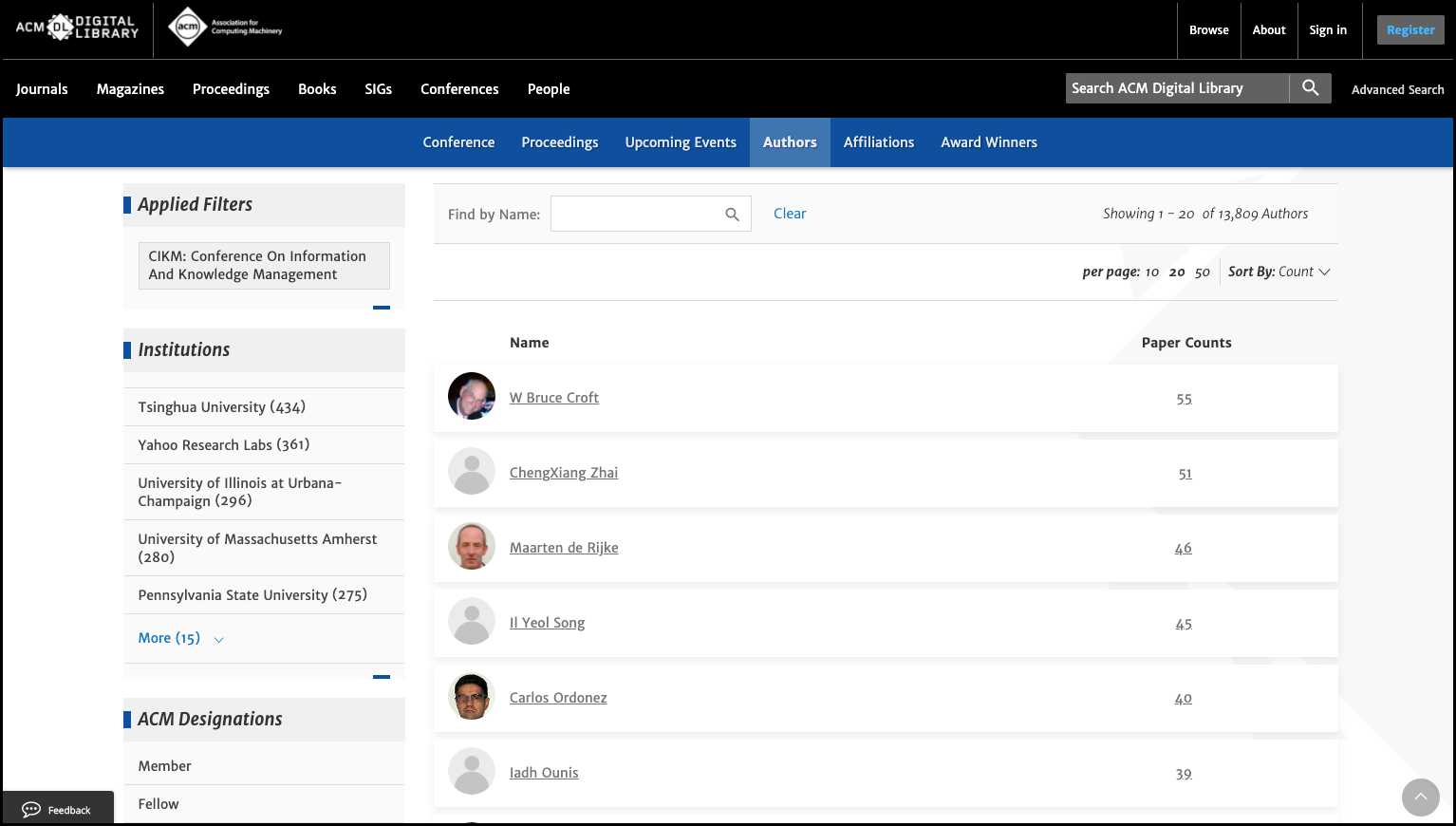Filter by Yahoo Research Labs (361)
This screenshot has width=1456, height=826.
click(223, 444)
